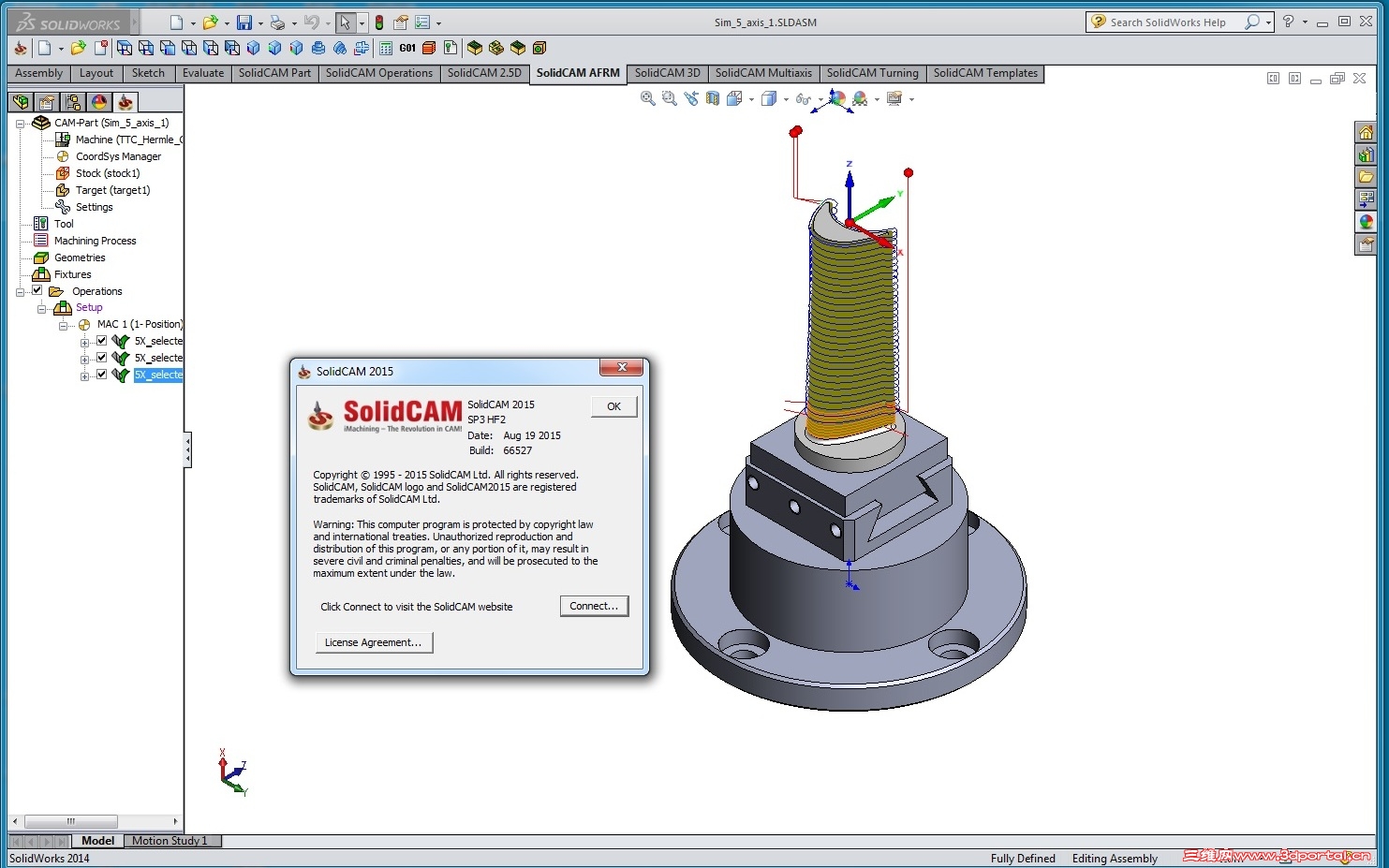This screenshot has height=868, width=1389.
Task: Click the Hide/Show Items glasses icon
Action: point(803,98)
